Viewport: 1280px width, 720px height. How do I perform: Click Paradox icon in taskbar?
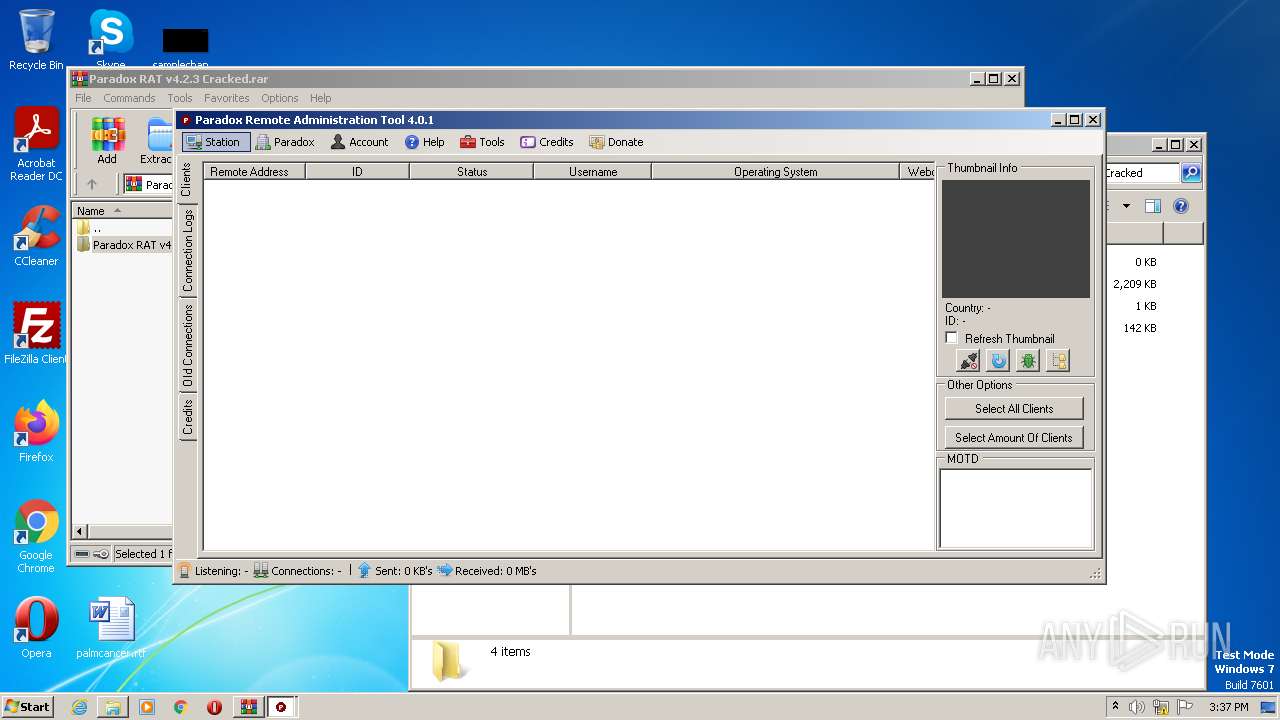click(x=281, y=707)
